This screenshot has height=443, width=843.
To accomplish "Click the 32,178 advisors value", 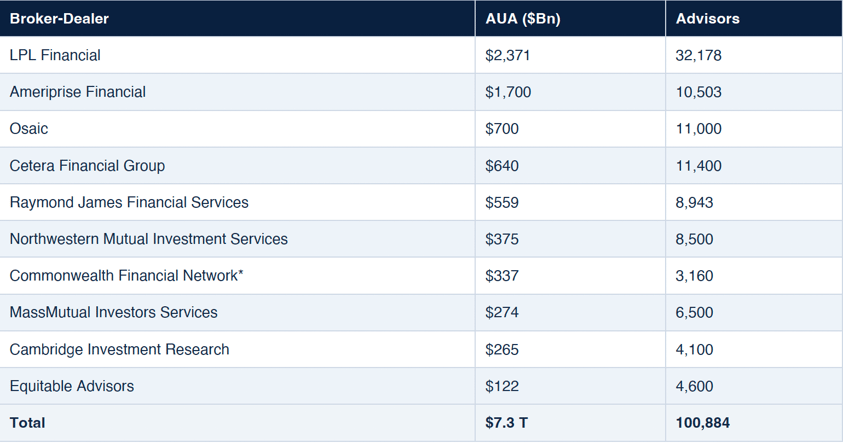I will [699, 55].
